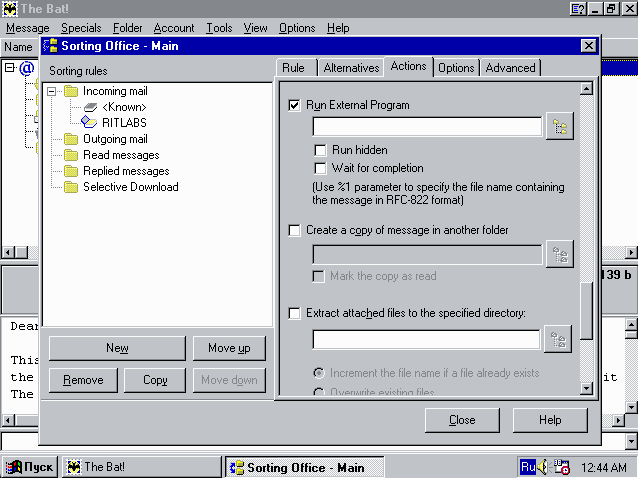Viewport: 638px width, 478px height.
Task: Click the extract directory path field
Action: pyautogui.click(x=426, y=339)
